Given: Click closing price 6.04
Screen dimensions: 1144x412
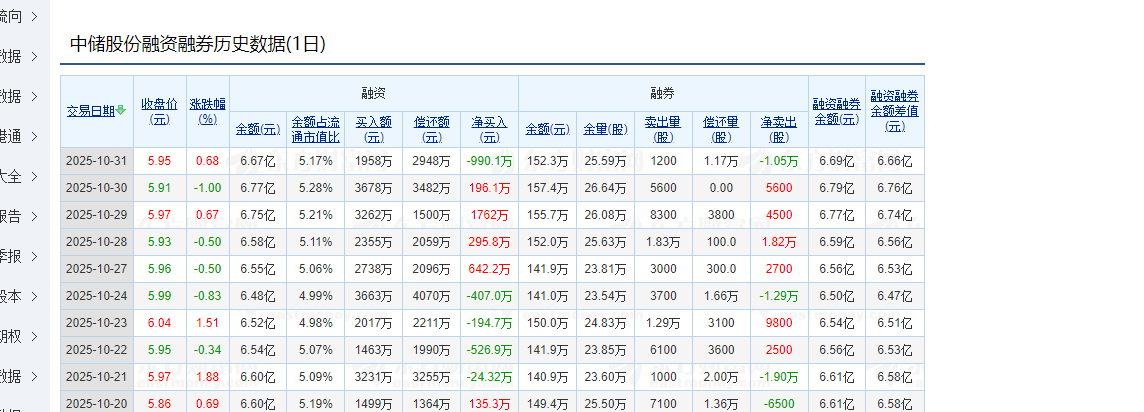Looking at the screenshot, I should 160,323.
